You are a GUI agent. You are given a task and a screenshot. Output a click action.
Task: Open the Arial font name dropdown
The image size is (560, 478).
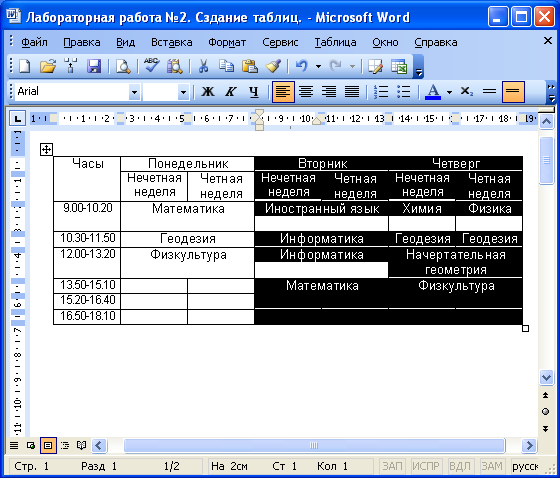click(x=134, y=93)
